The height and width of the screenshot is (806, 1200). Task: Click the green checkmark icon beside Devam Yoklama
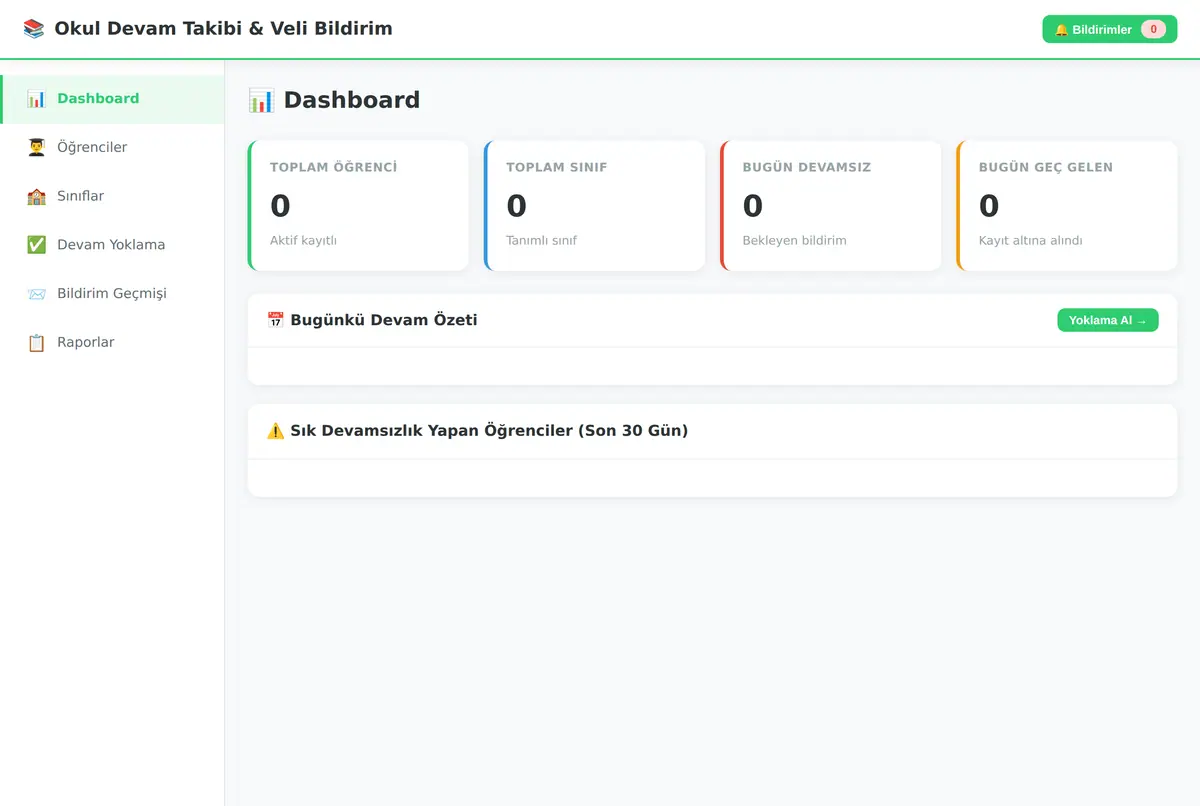tap(36, 245)
